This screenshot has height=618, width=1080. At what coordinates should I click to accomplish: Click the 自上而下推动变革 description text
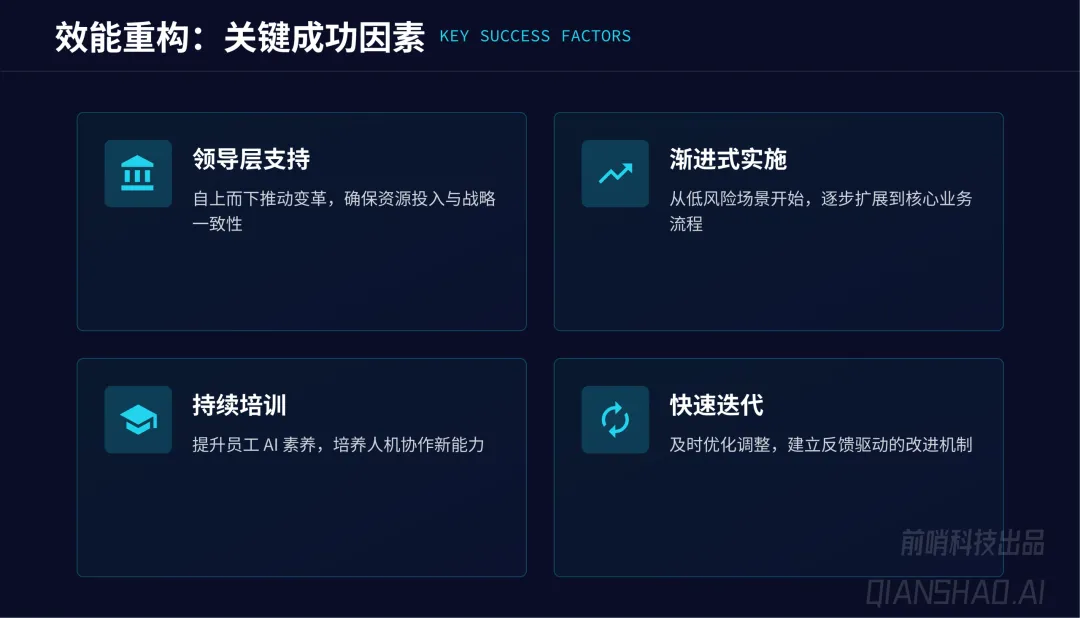(344, 198)
